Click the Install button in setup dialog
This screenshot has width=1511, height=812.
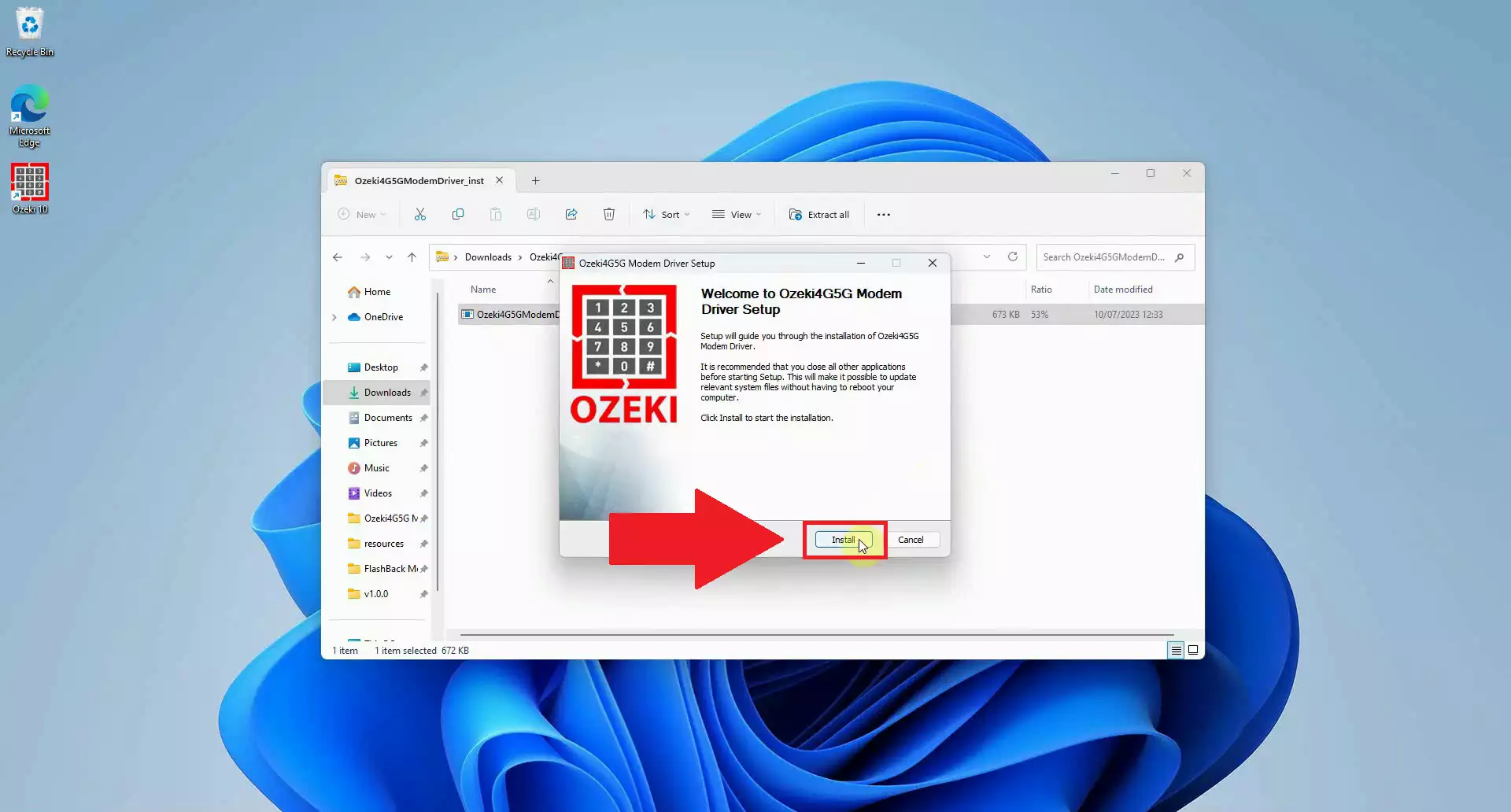coord(843,540)
